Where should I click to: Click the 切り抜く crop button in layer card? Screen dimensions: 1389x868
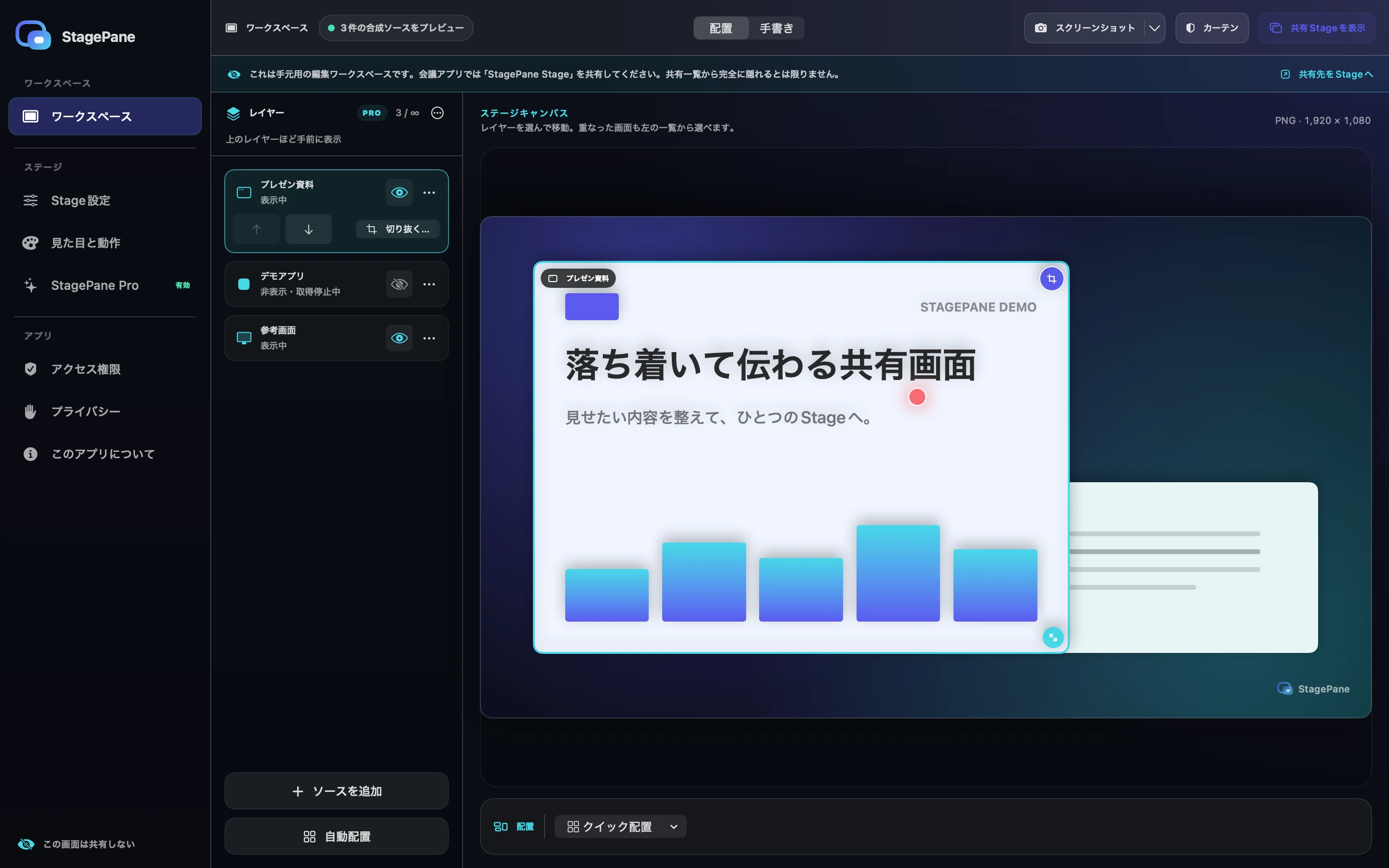coord(398,229)
